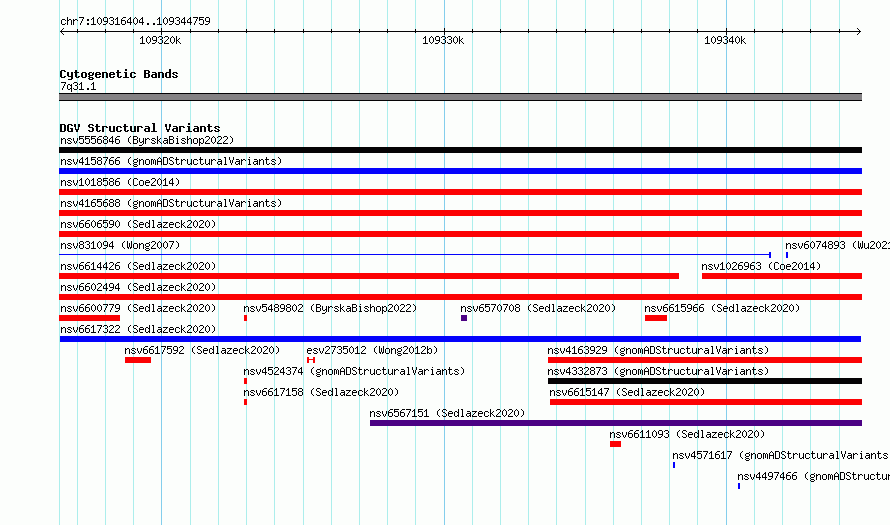Open variant esv2735012 (Wong2012b) label
Screen dimensions: 890x525
click(x=372, y=350)
